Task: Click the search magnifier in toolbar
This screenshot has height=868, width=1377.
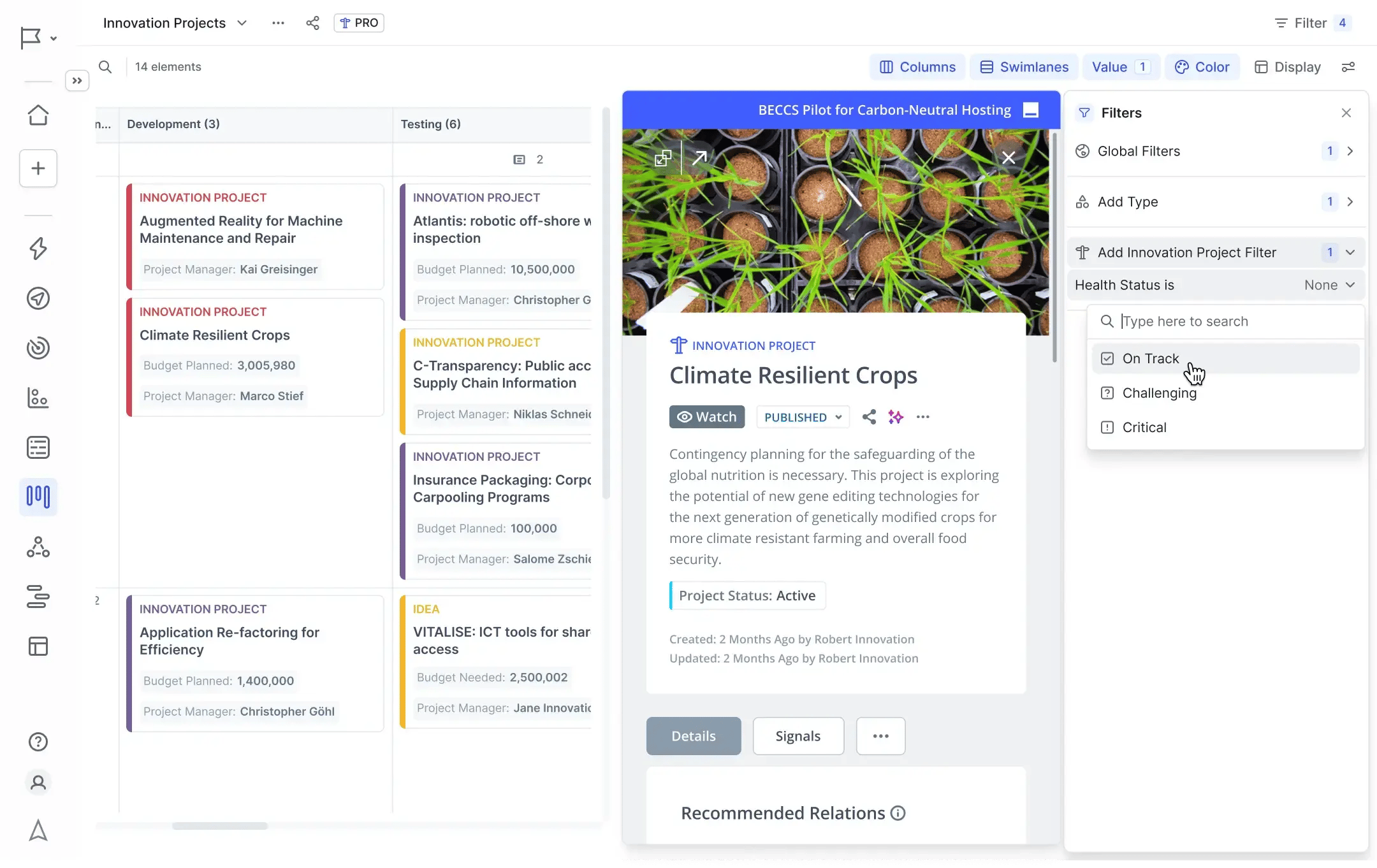Action: tap(105, 67)
